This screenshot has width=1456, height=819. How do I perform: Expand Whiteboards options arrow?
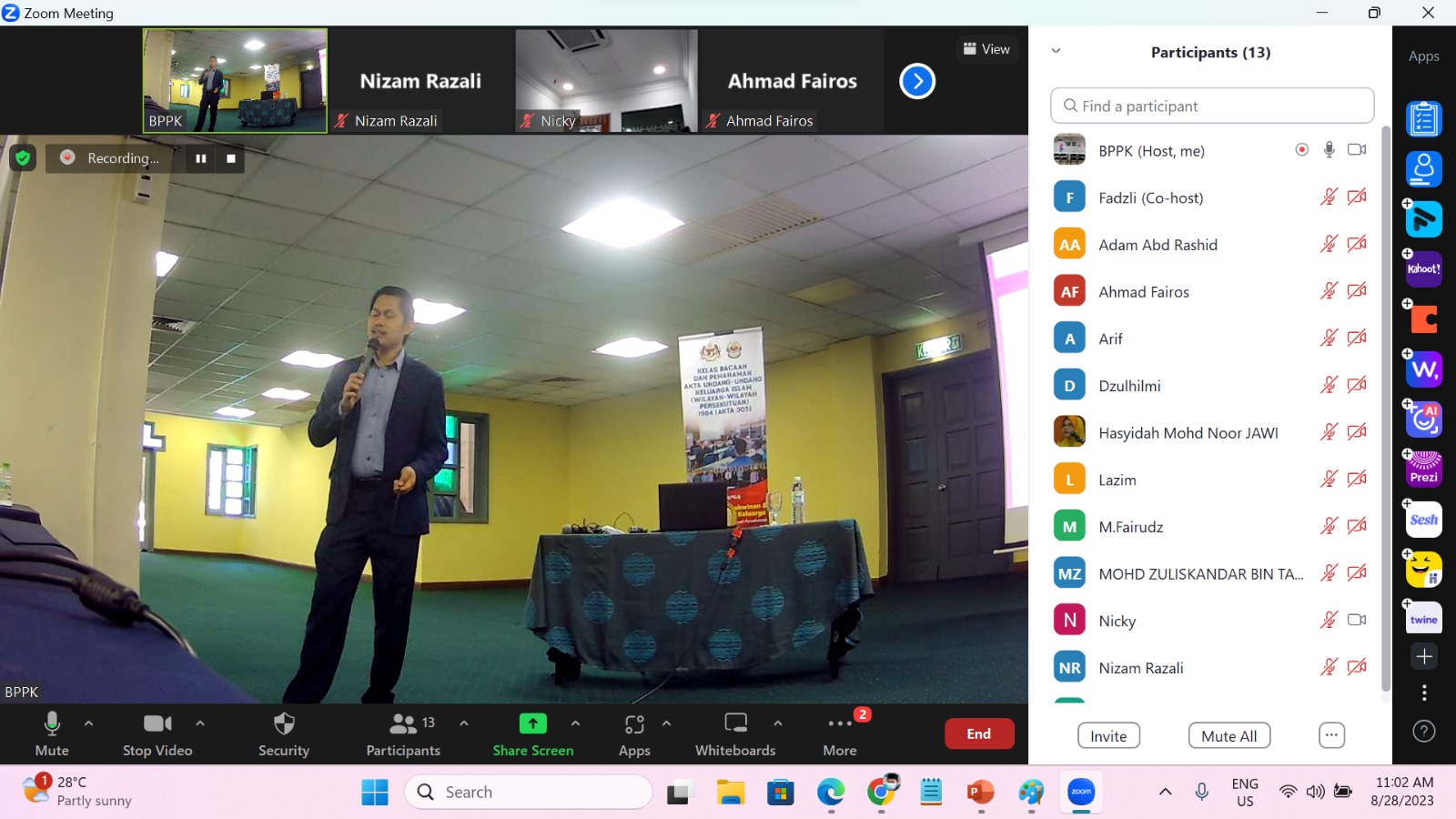click(x=778, y=723)
